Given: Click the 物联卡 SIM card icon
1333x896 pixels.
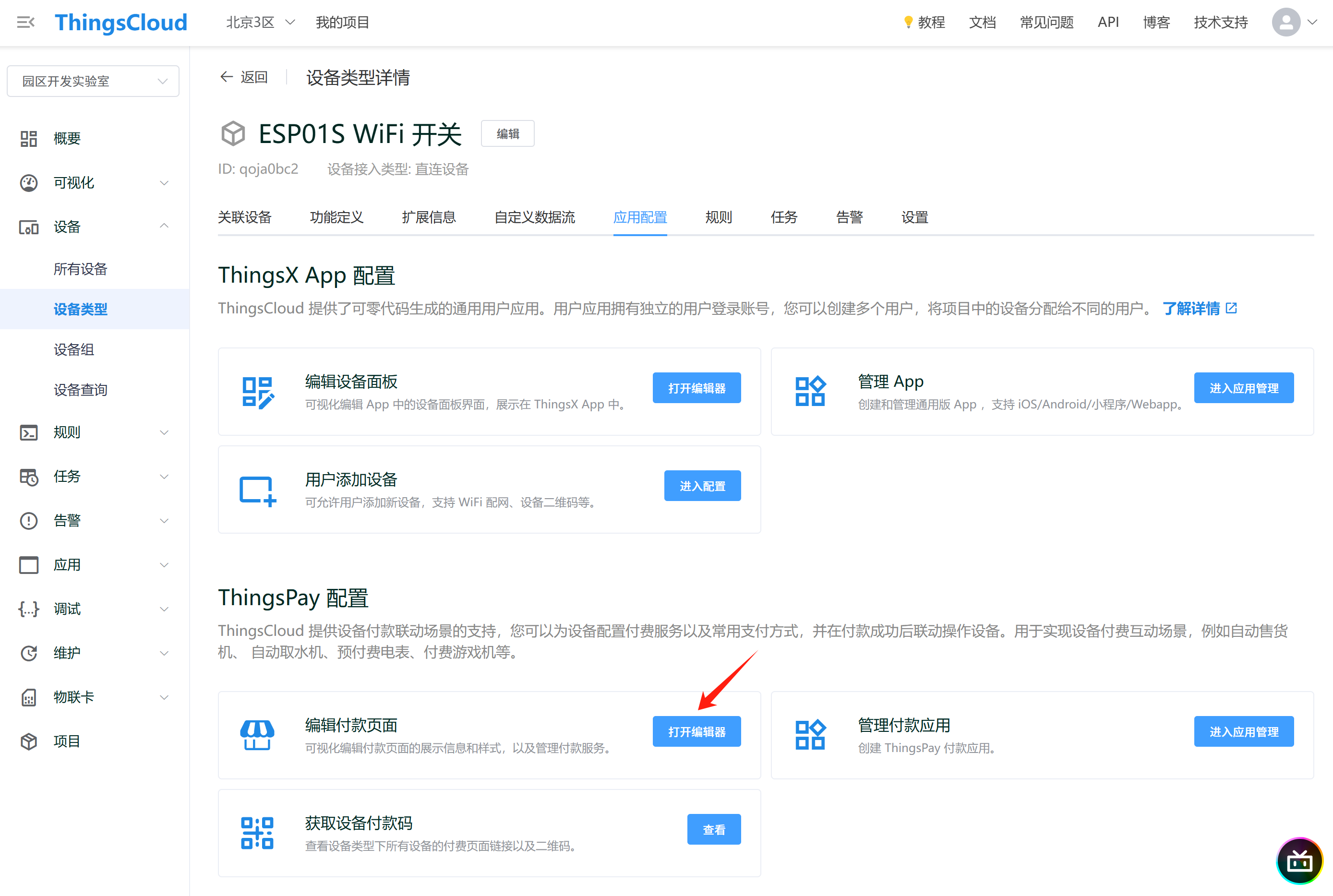Looking at the screenshot, I should (29, 697).
